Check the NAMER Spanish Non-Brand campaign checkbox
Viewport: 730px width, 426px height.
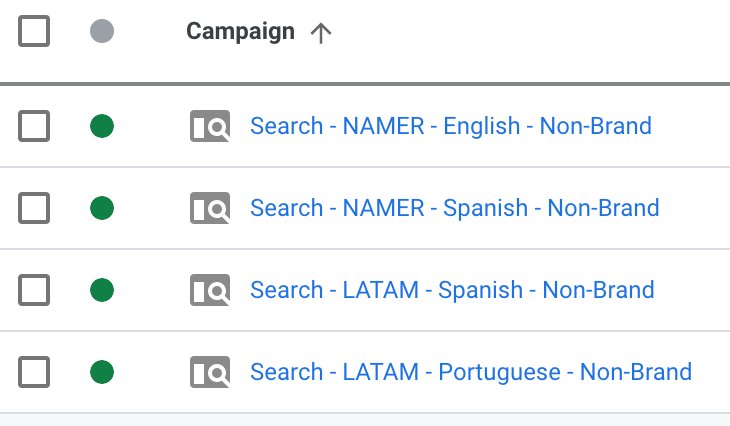(x=34, y=208)
